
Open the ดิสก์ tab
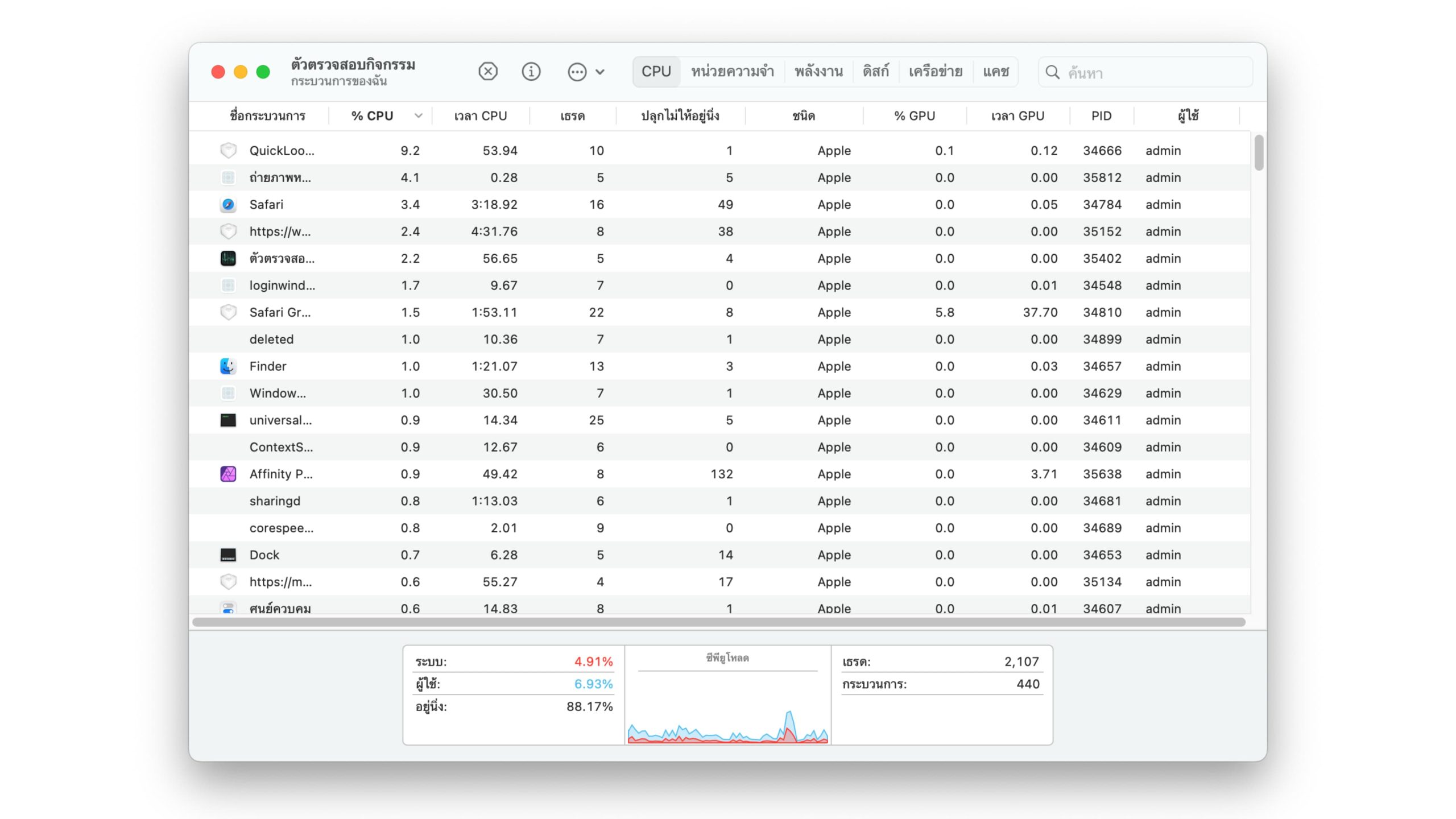pyautogui.click(x=875, y=72)
